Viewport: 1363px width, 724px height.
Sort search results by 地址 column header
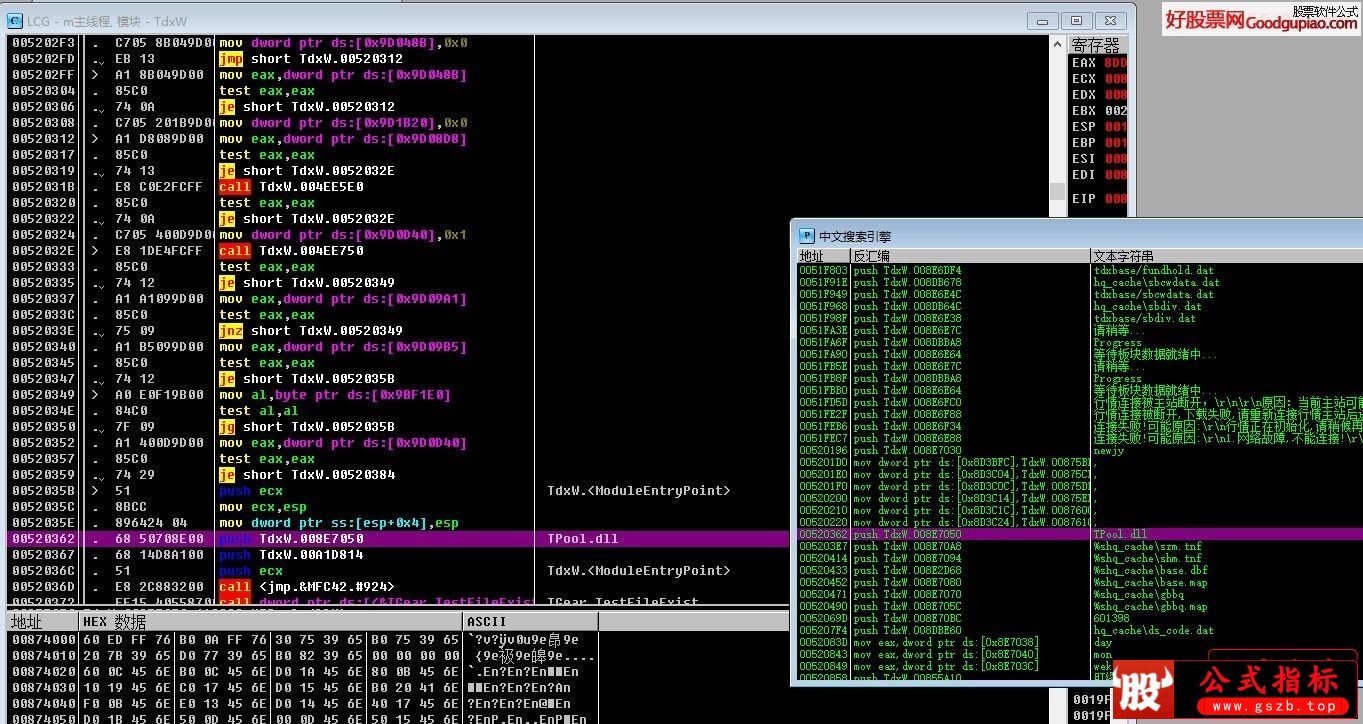(x=823, y=256)
